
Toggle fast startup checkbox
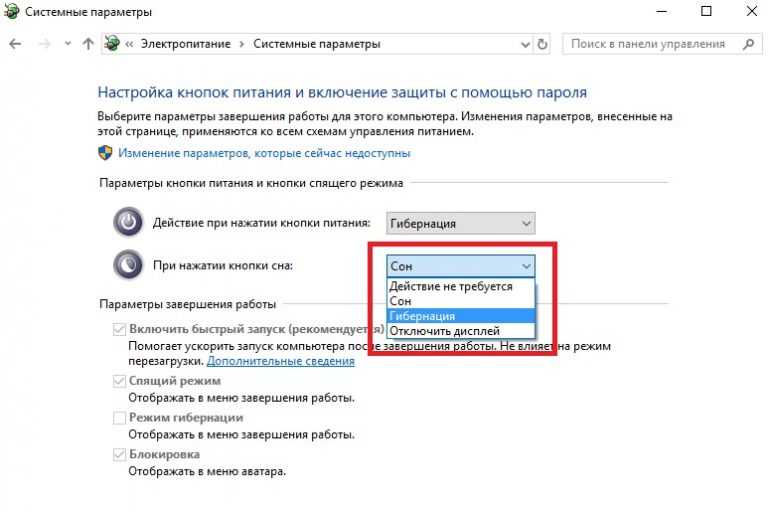(x=119, y=329)
